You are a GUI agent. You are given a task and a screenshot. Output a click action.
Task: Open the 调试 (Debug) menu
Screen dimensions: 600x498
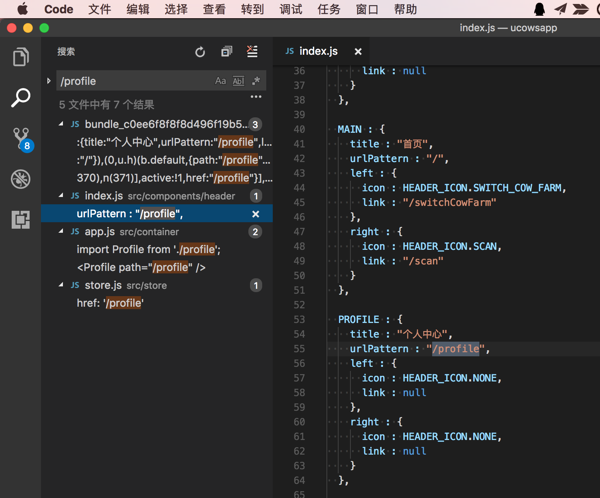pyautogui.click(x=291, y=9)
